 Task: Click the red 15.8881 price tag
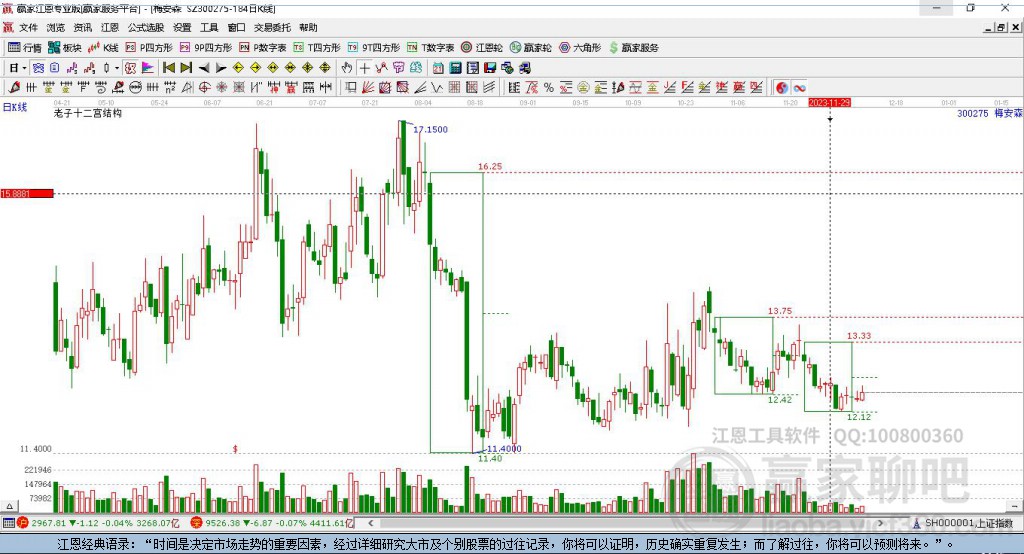27,193
